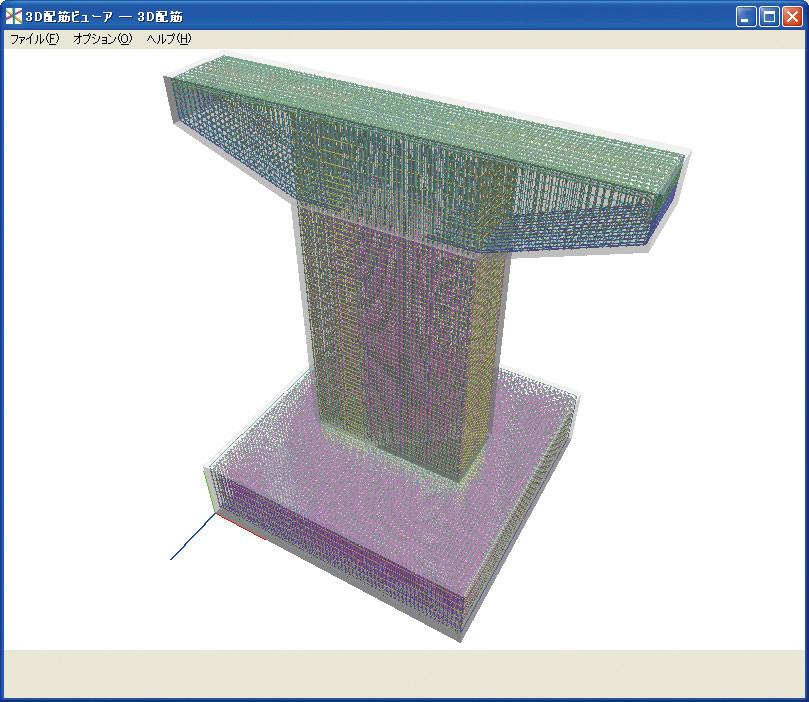Click the 3D配筋ビューア app icon in title bar
809x702 pixels.
pyautogui.click(x=14, y=17)
